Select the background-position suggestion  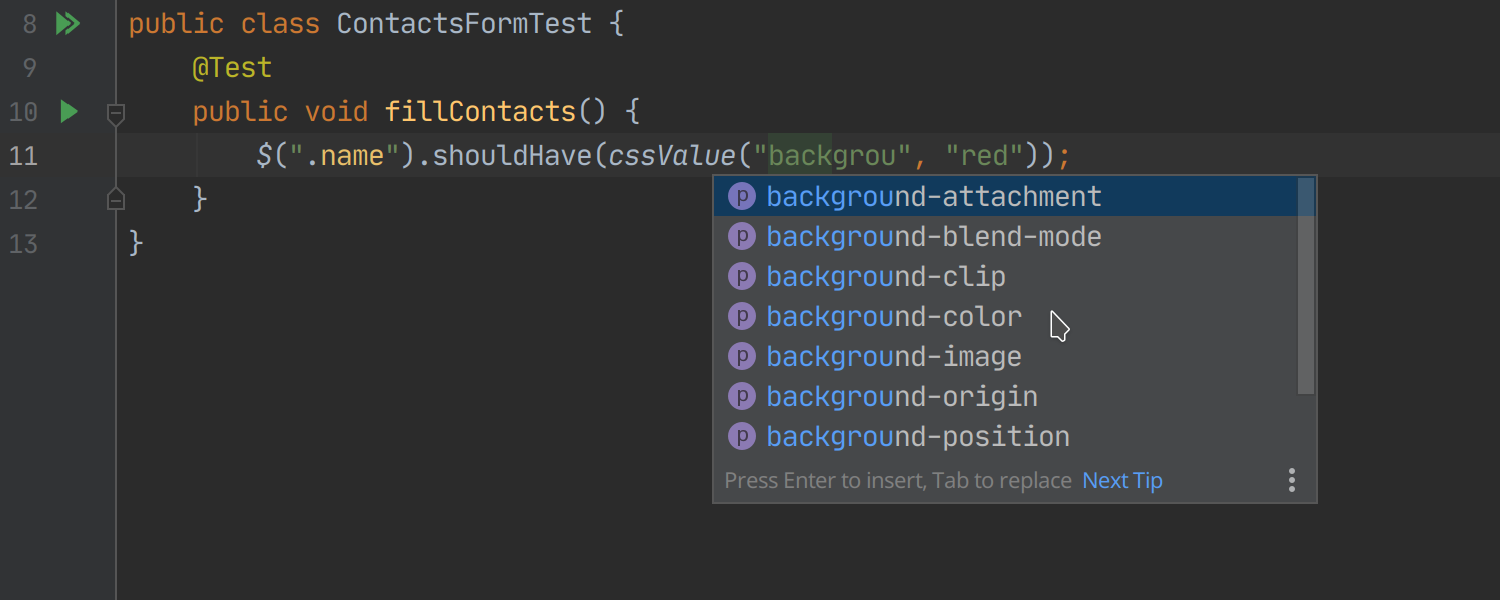(x=1005, y=436)
